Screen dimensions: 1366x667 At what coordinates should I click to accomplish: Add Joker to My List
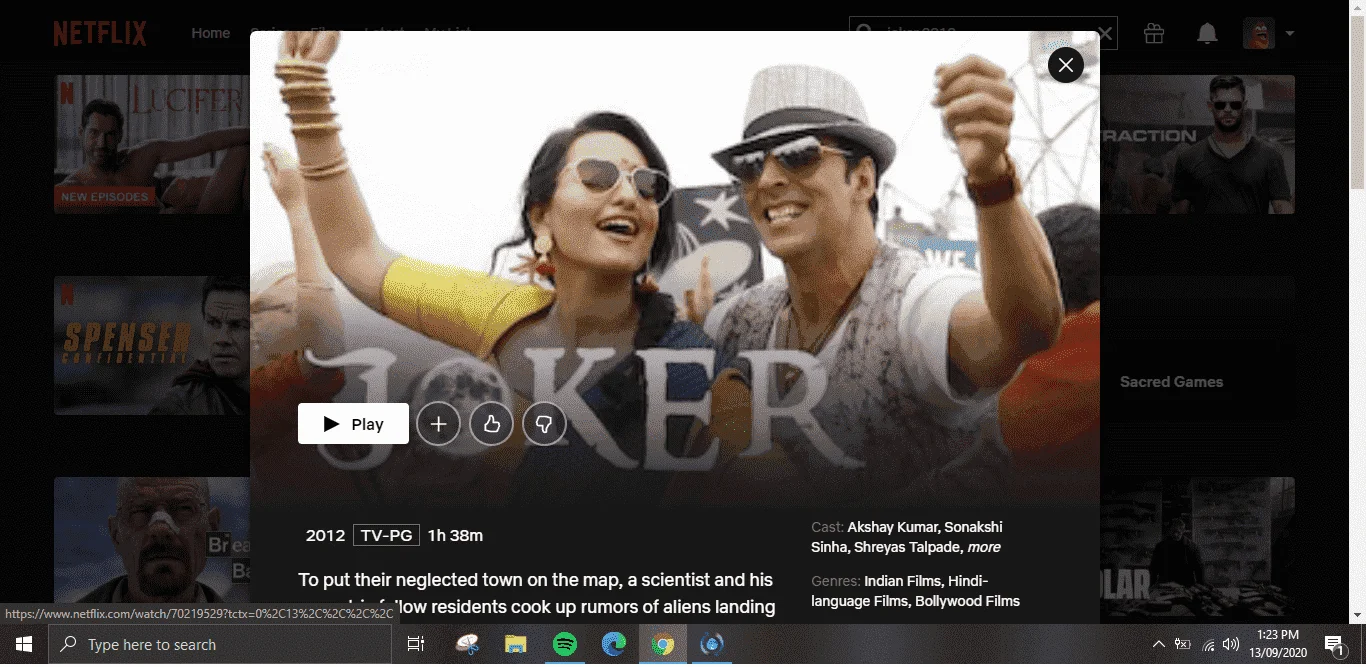click(x=438, y=424)
